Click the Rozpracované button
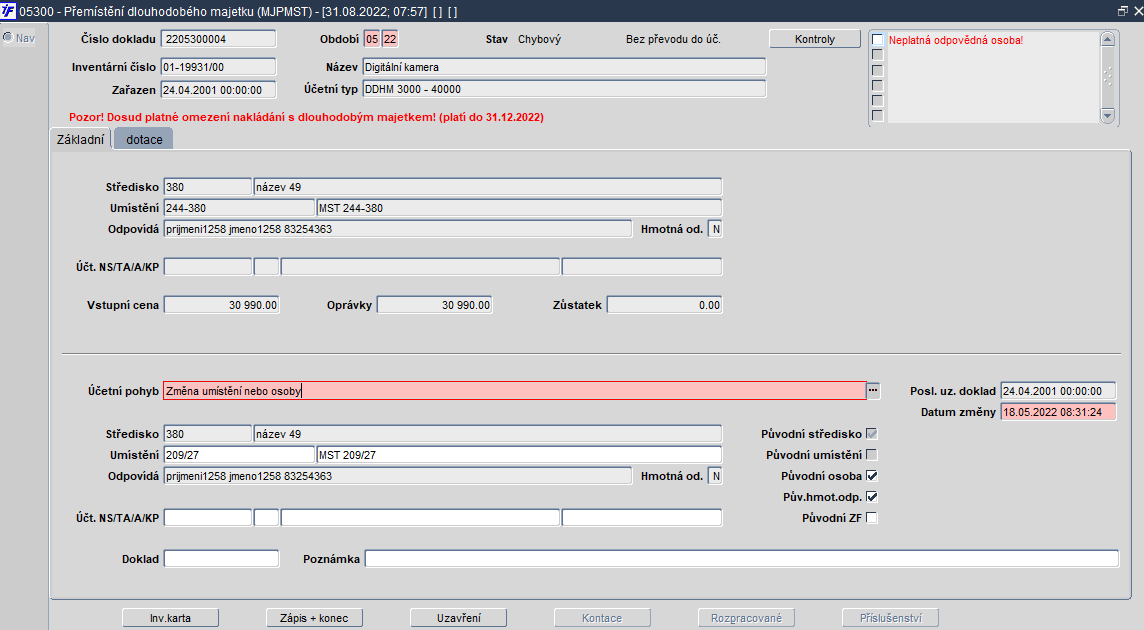 (746, 618)
